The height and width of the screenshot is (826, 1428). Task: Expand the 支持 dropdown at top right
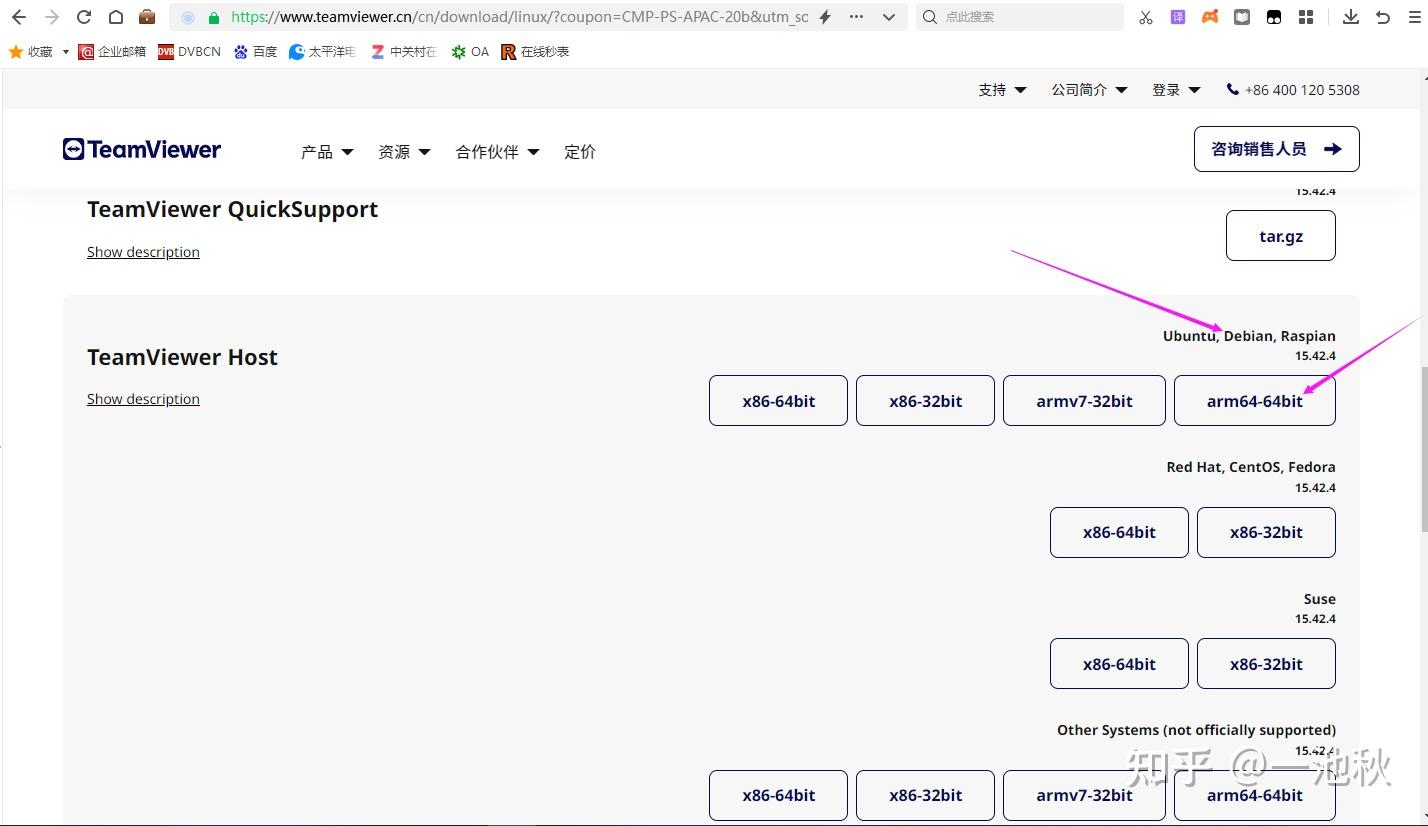point(1002,89)
